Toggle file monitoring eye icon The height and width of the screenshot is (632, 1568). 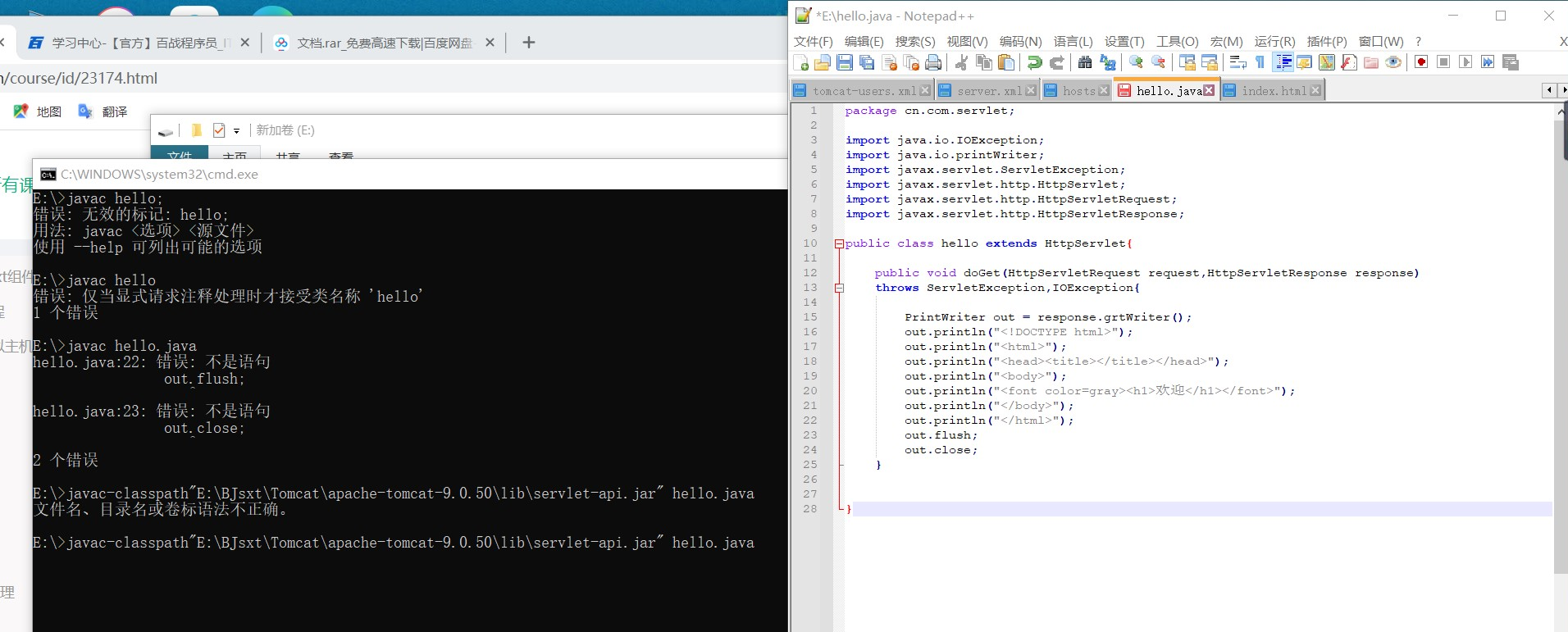1393,62
